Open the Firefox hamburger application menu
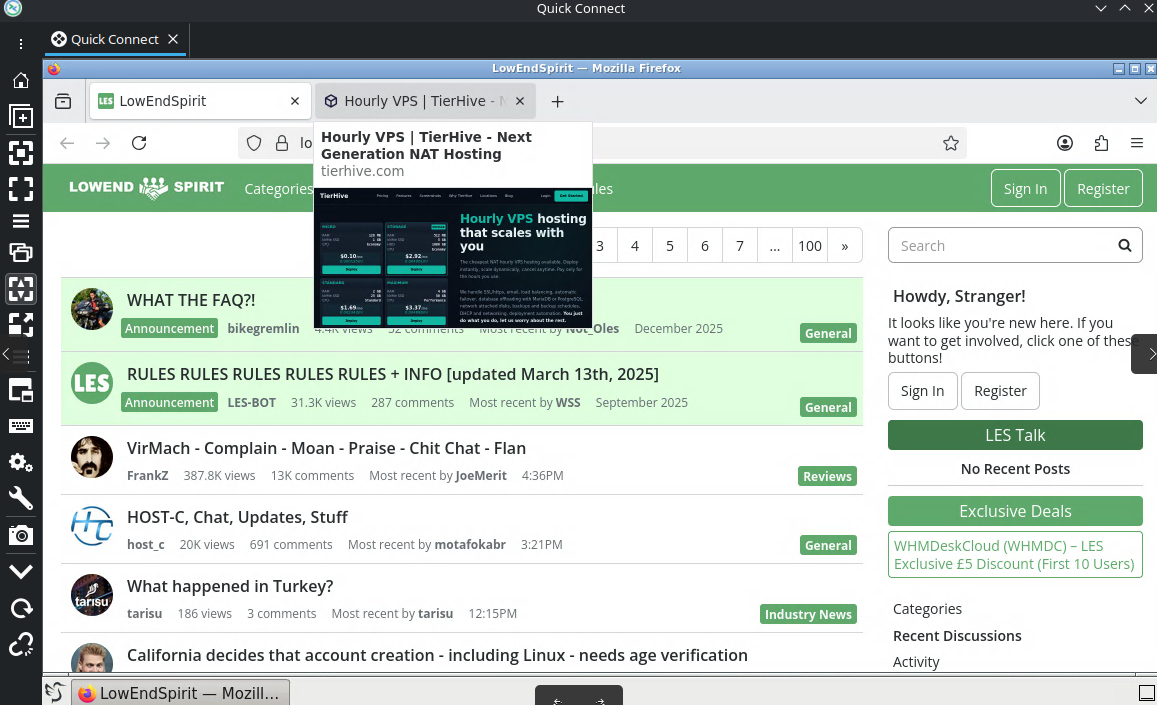Image resolution: width=1157 pixels, height=705 pixels. point(1137,143)
